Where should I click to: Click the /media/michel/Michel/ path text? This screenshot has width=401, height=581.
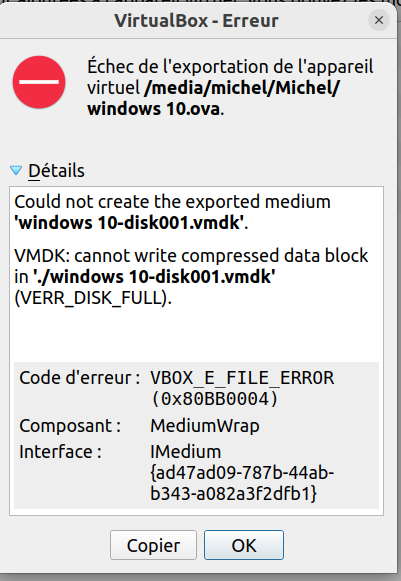click(242, 88)
